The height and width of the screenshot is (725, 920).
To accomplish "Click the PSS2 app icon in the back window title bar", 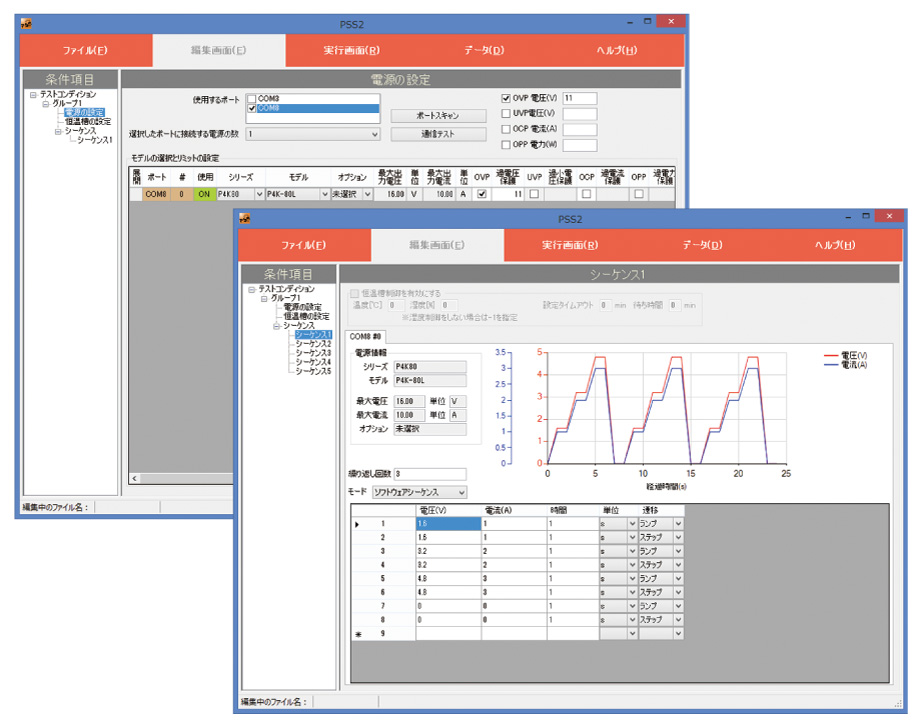I will coord(27,22).
